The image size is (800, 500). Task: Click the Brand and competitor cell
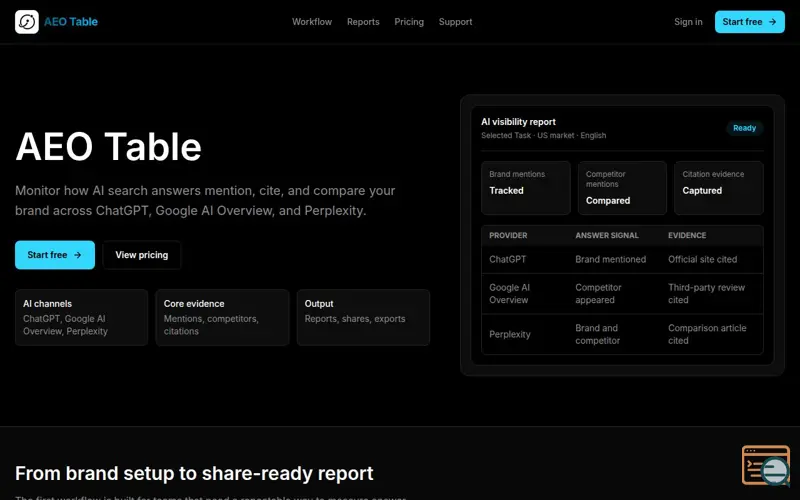click(x=597, y=334)
